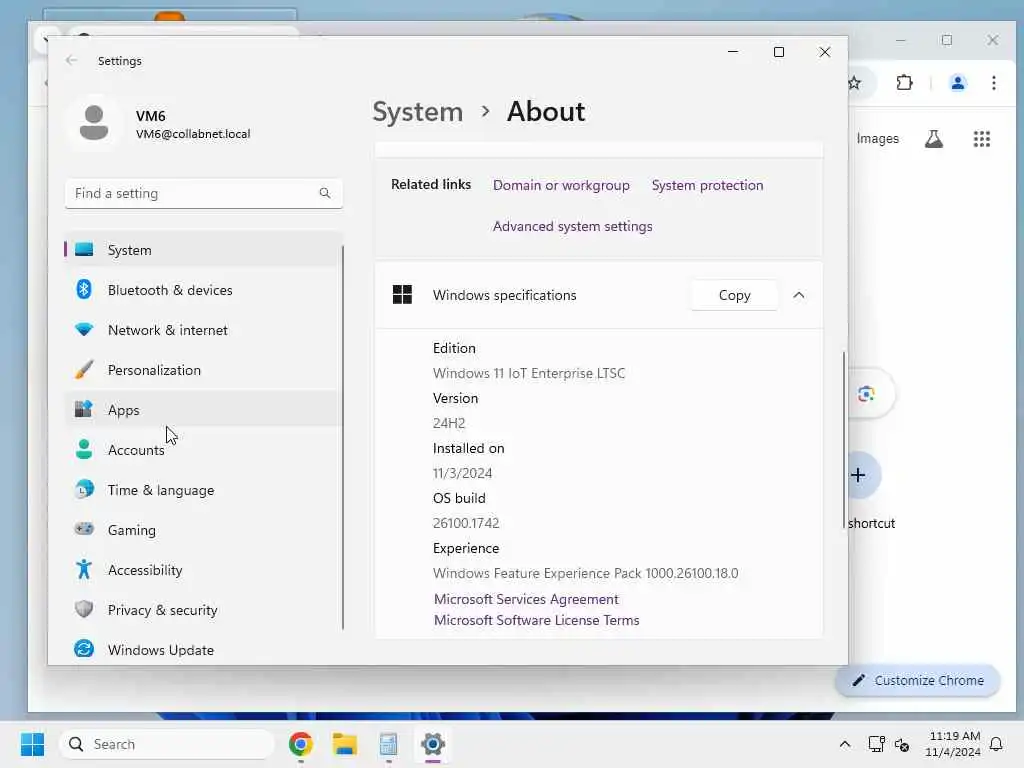
Task: Click the taskbar Search box
Action: [x=167, y=744]
